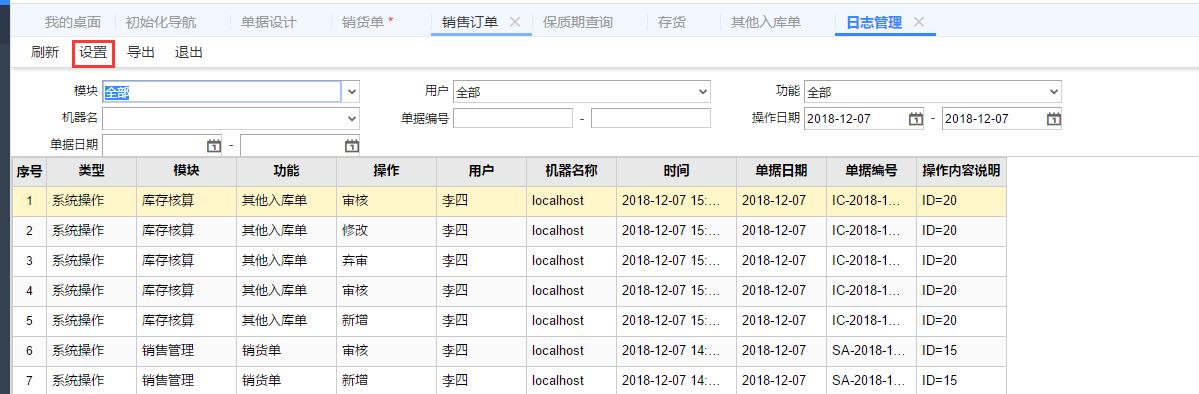This screenshot has height=394, width=1199.
Task: Sort by the 操作内容说明 column header
Action: pos(961,171)
